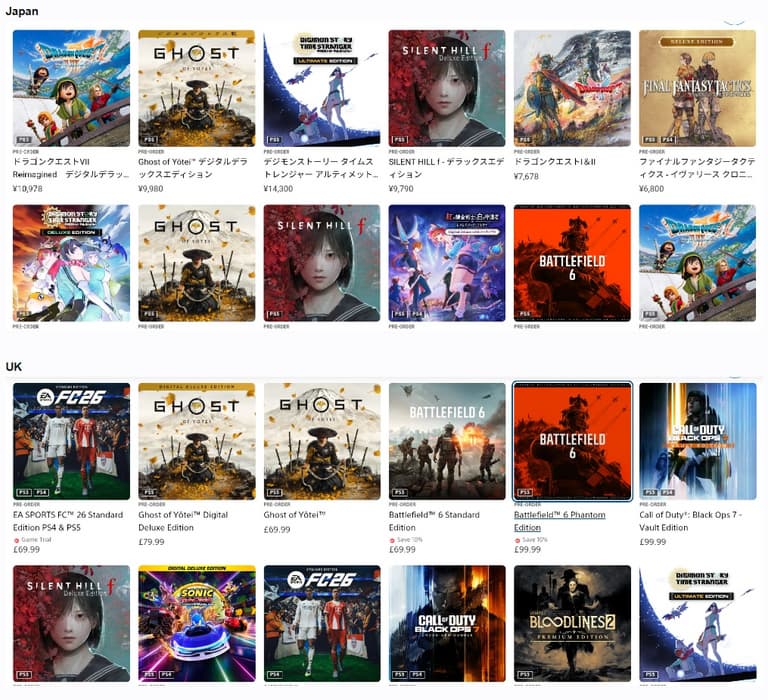Click PS5 badge on Call of Duty Vault Edition cover

650,492
